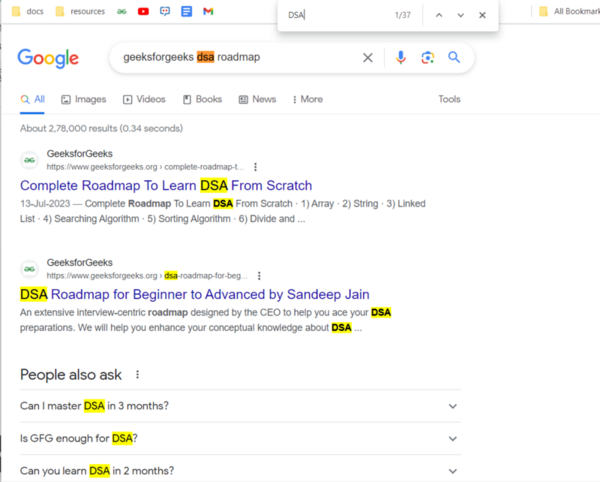The image size is (600, 482).
Task: Open the All Bookmarks folder
Action: [569, 11]
